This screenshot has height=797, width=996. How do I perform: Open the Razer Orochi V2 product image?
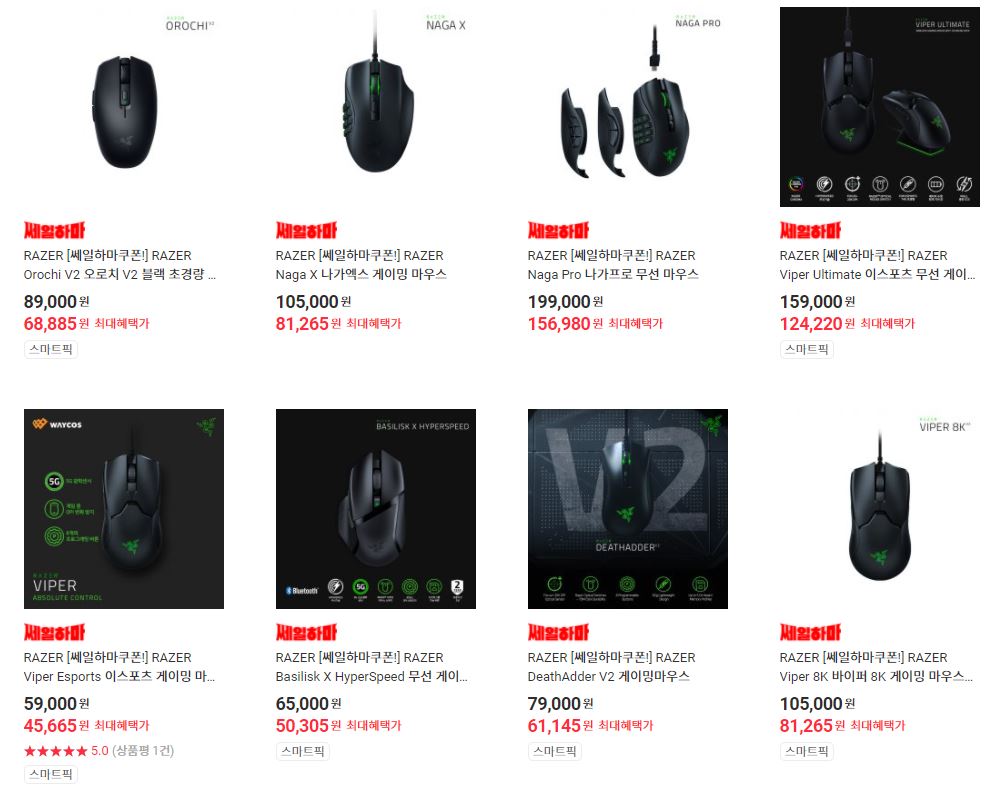pos(124,107)
